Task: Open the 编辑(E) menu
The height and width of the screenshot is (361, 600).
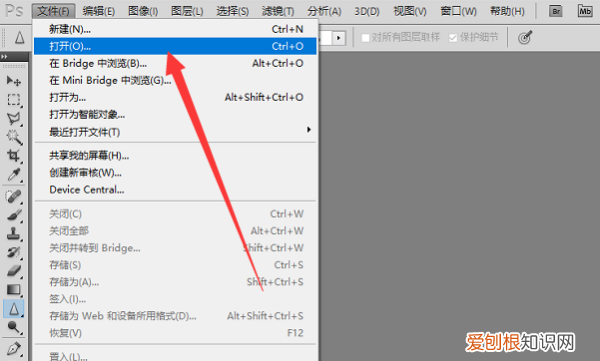Action: 99,11
